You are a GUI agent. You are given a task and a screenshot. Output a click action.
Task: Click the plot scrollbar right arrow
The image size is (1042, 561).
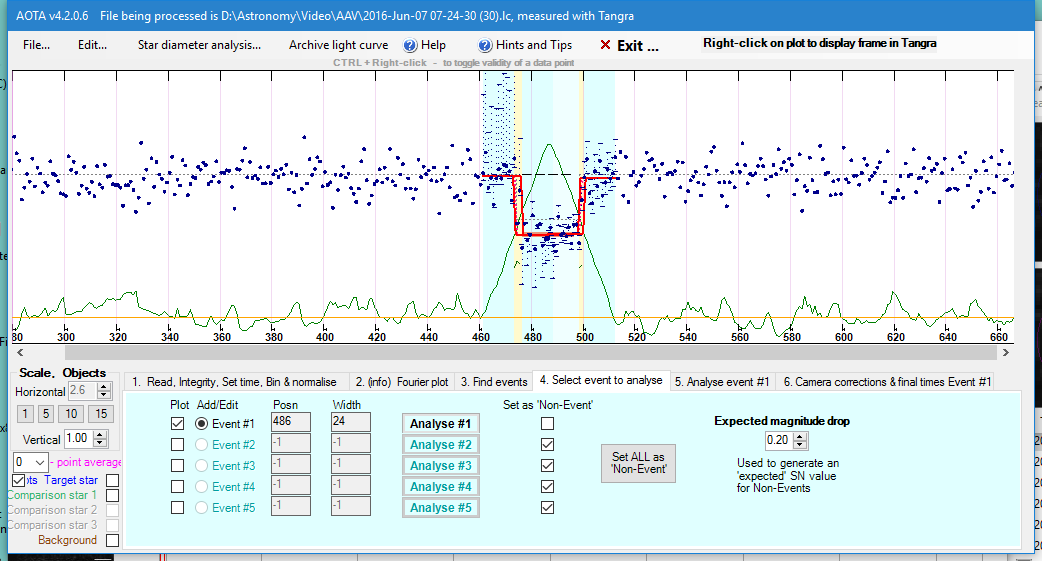(1005, 352)
